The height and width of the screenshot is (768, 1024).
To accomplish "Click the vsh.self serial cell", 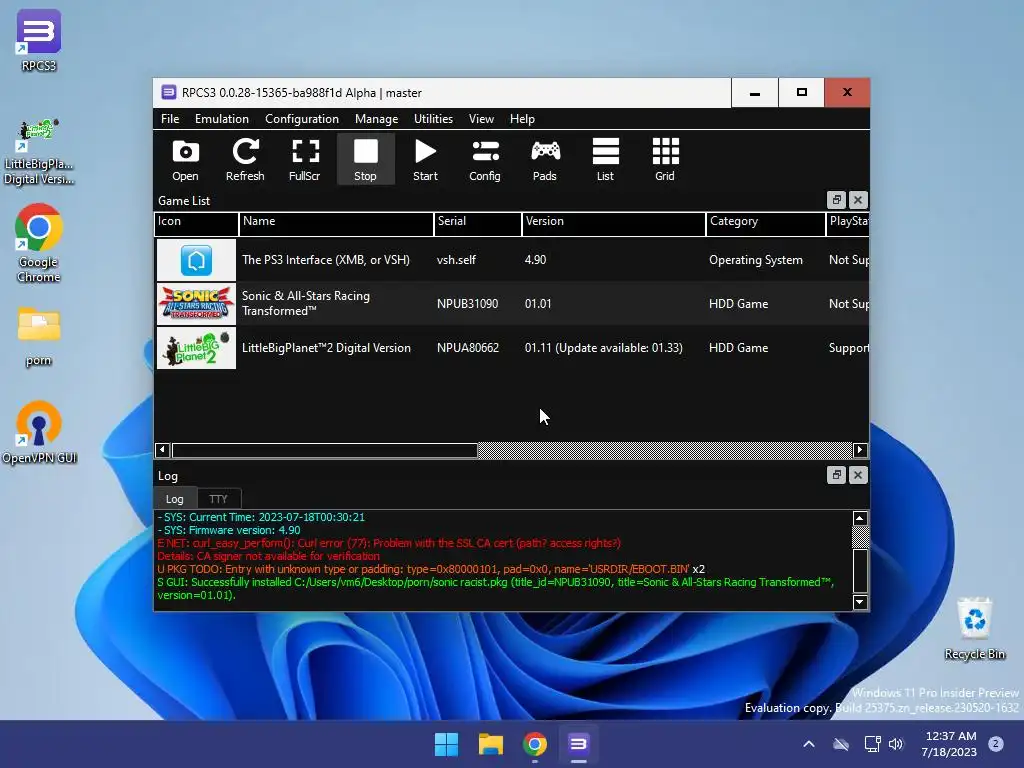I will coord(456,260).
